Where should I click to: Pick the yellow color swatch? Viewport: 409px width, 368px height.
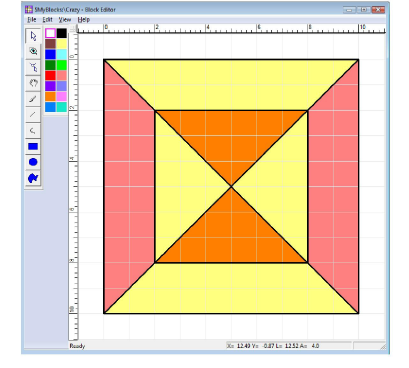(x=62, y=44)
